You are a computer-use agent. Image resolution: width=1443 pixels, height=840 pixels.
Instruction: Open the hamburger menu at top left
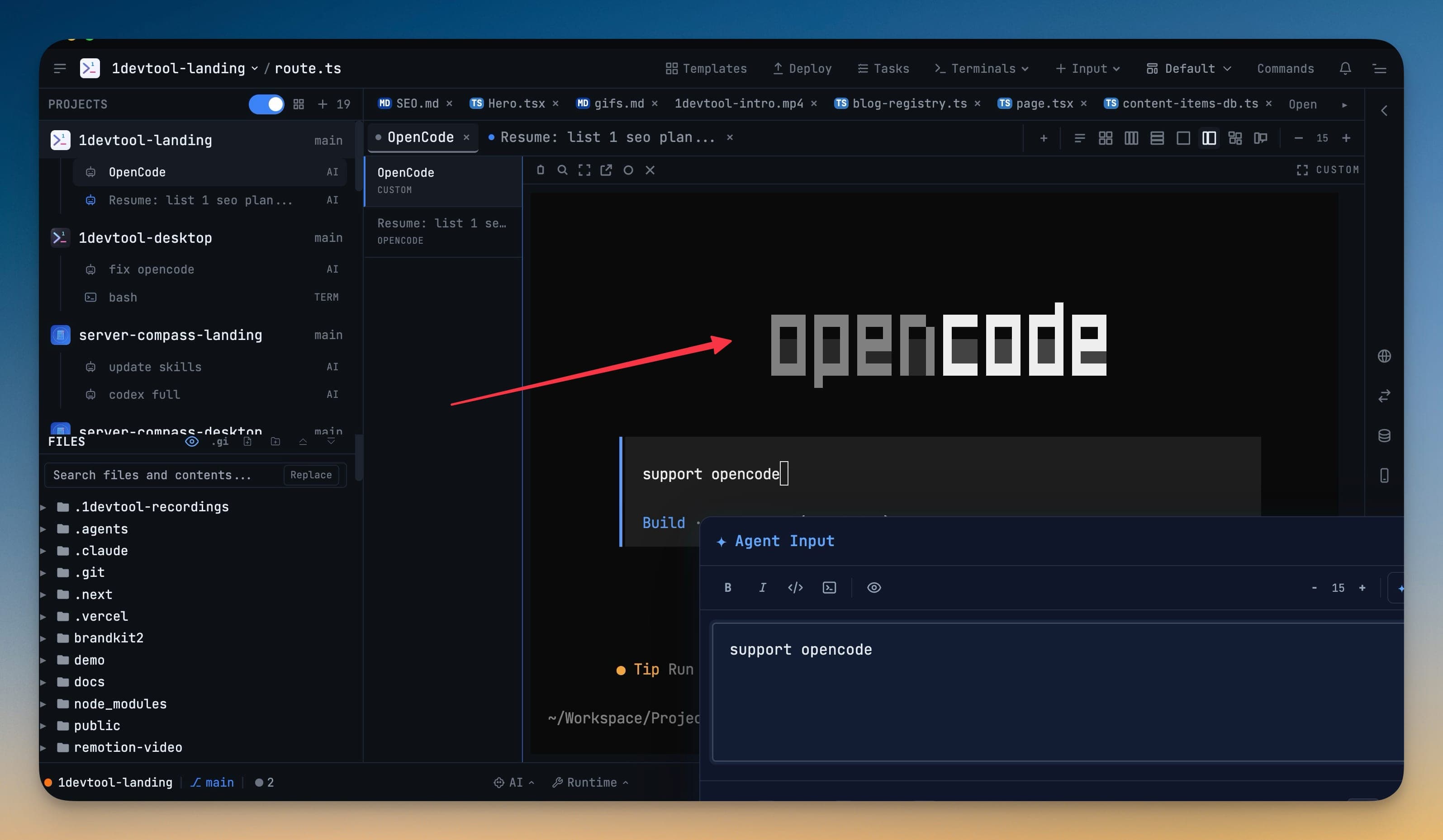click(60, 69)
